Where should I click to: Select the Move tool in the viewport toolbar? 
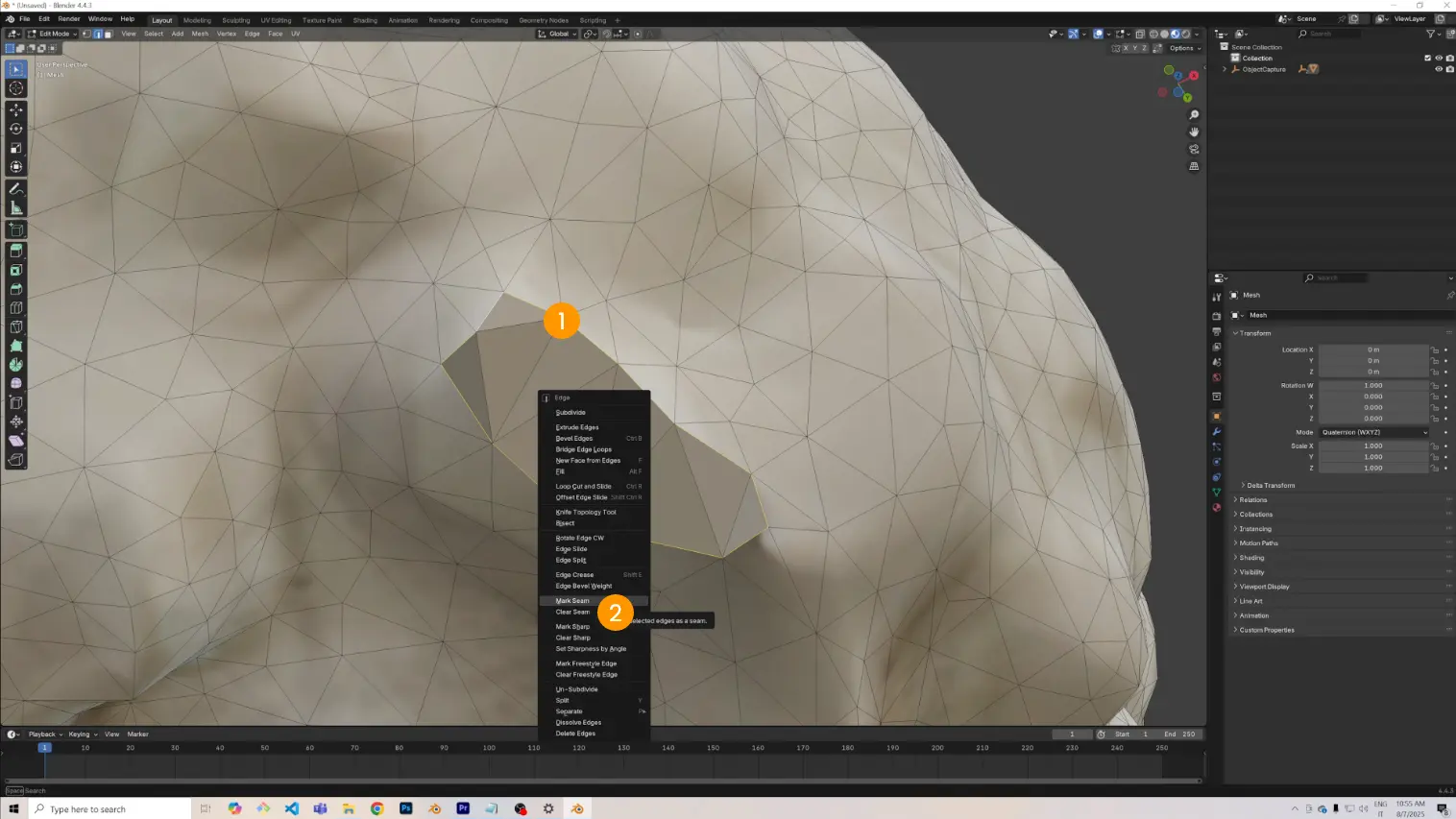tap(16, 109)
